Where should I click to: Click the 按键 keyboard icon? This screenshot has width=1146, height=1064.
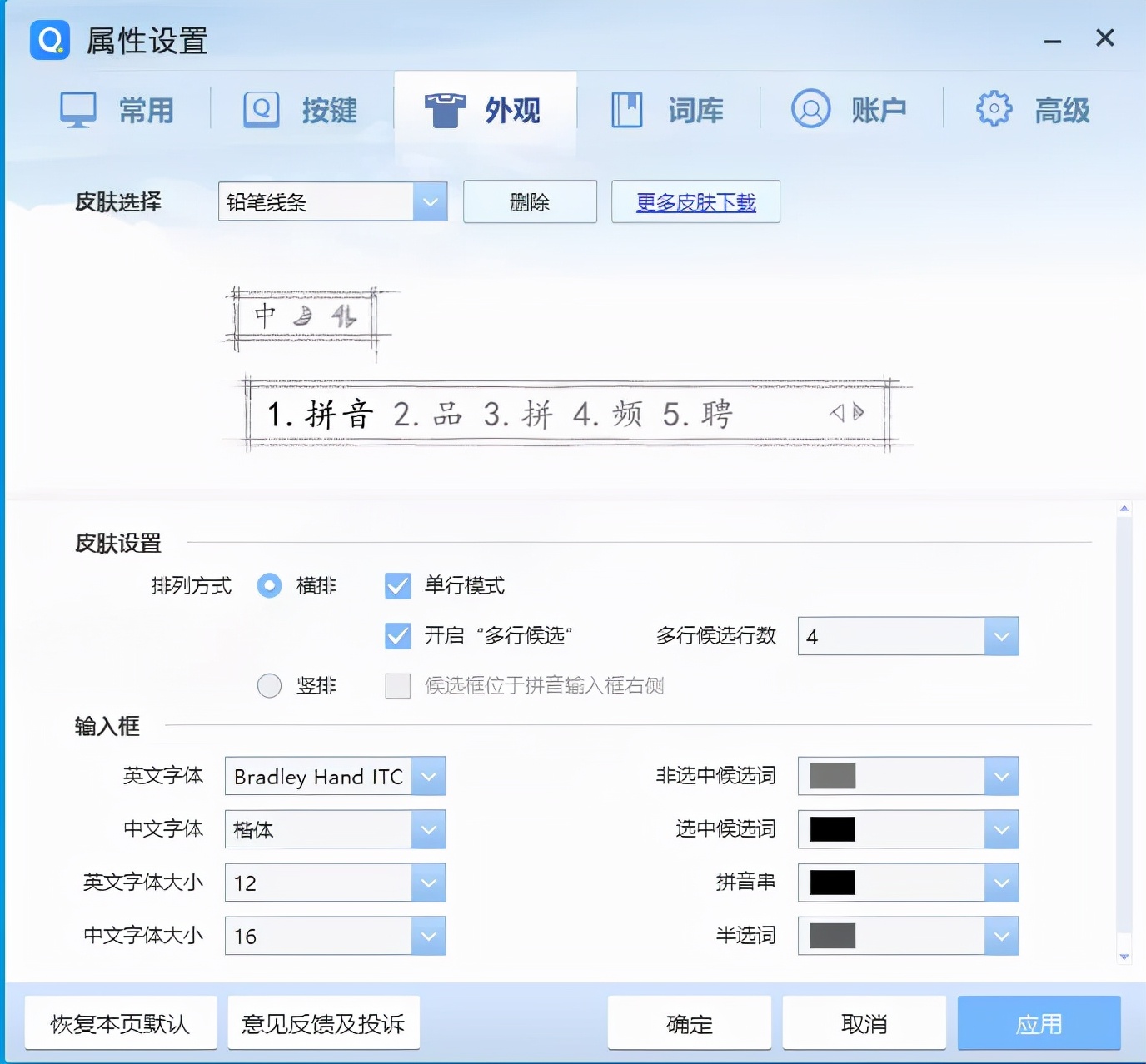point(260,108)
